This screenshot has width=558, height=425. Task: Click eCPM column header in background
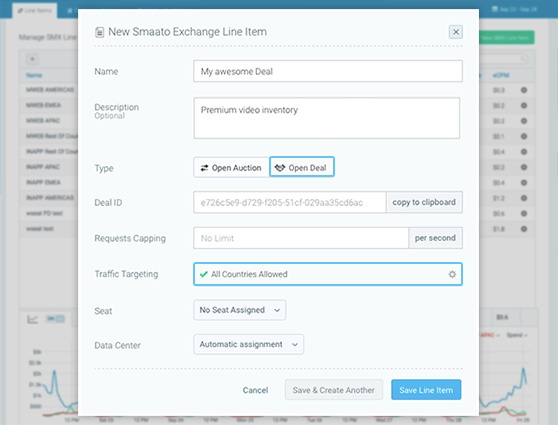click(x=501, y=75)
